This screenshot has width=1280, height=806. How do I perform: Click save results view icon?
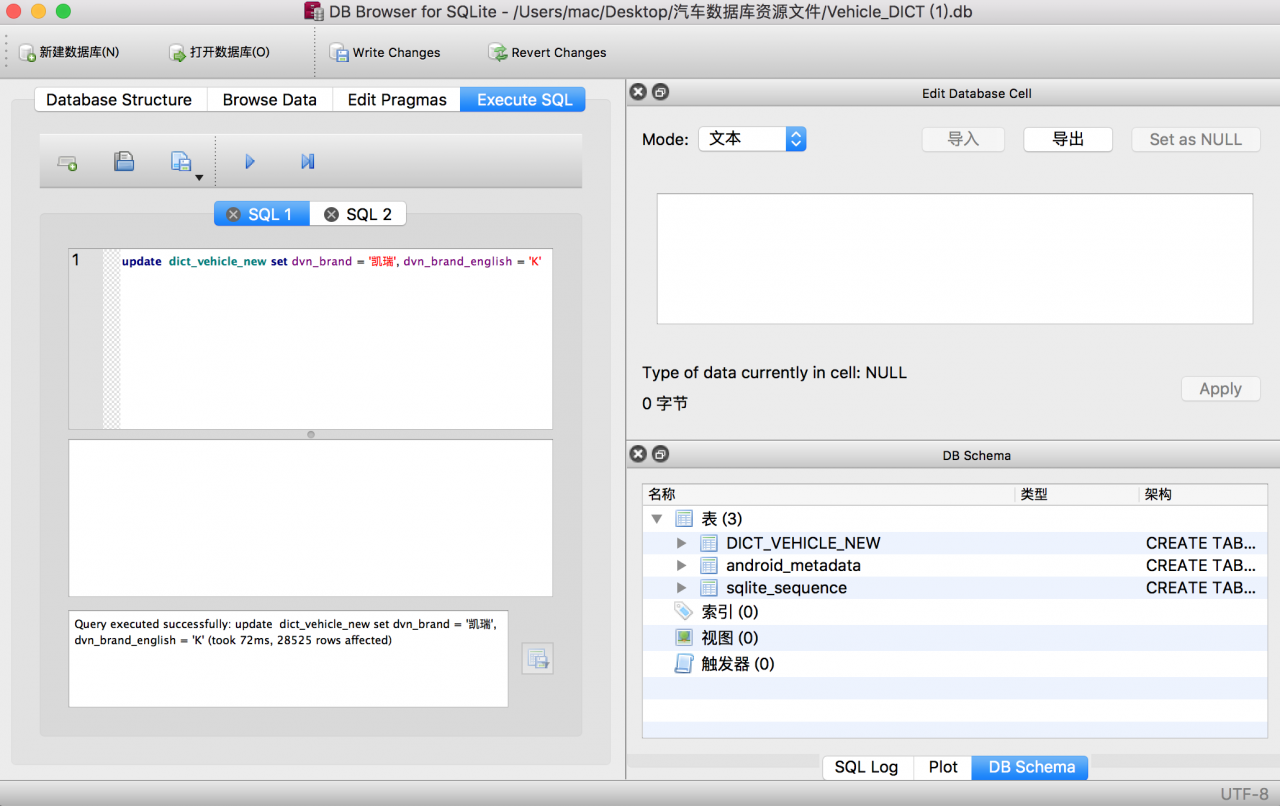pos(537,659)
